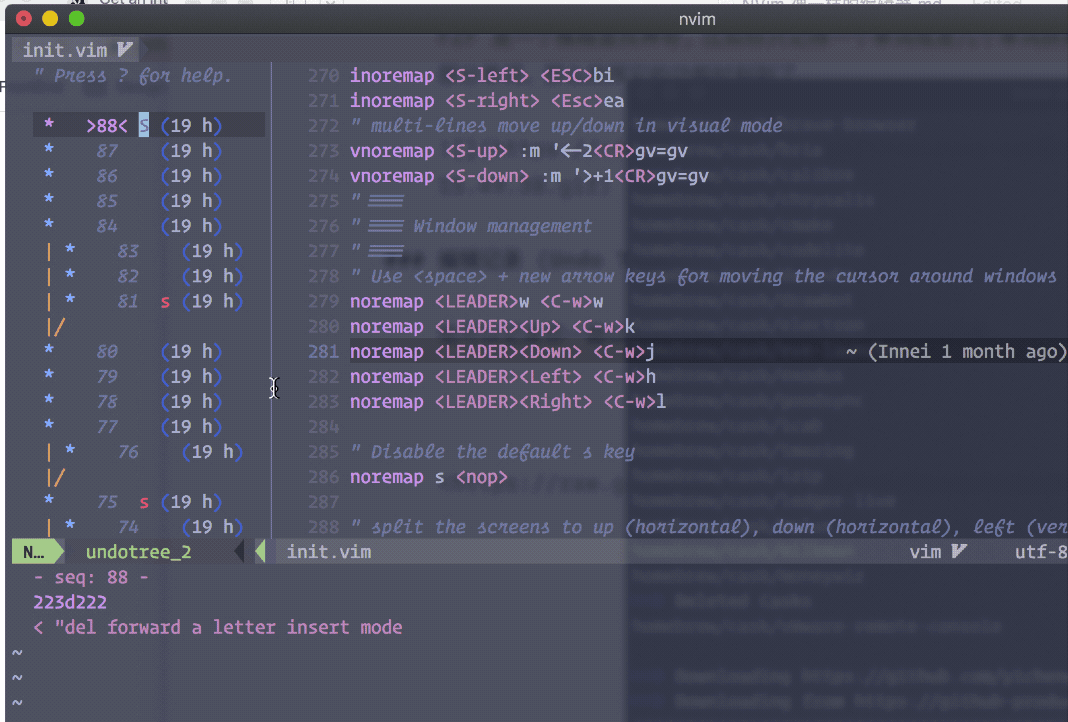Click line 274 vnoremap S-down mapping
The image size is (1068, 722).
(529, 176)
